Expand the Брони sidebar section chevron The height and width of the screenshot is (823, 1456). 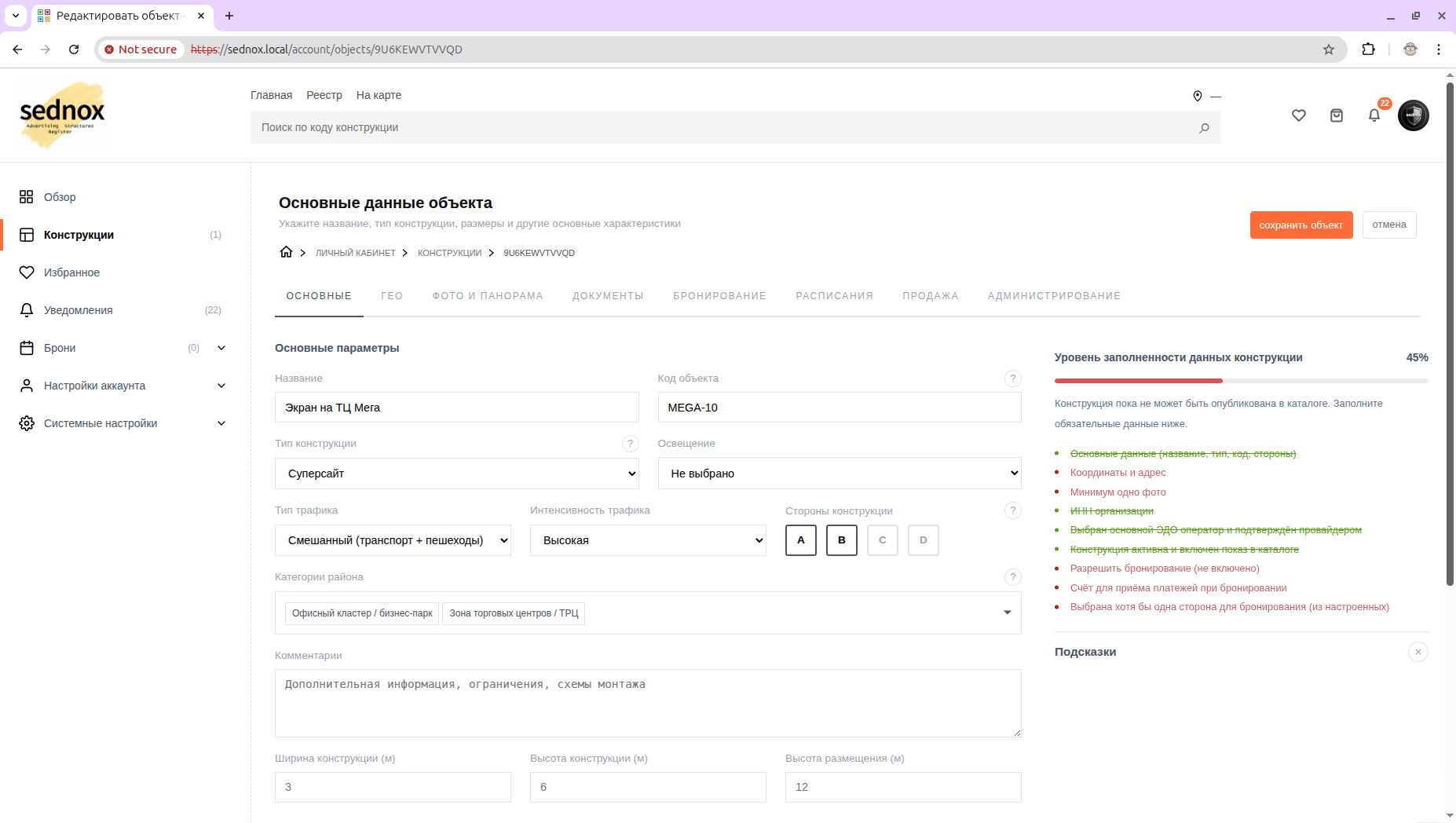point(221,348)
